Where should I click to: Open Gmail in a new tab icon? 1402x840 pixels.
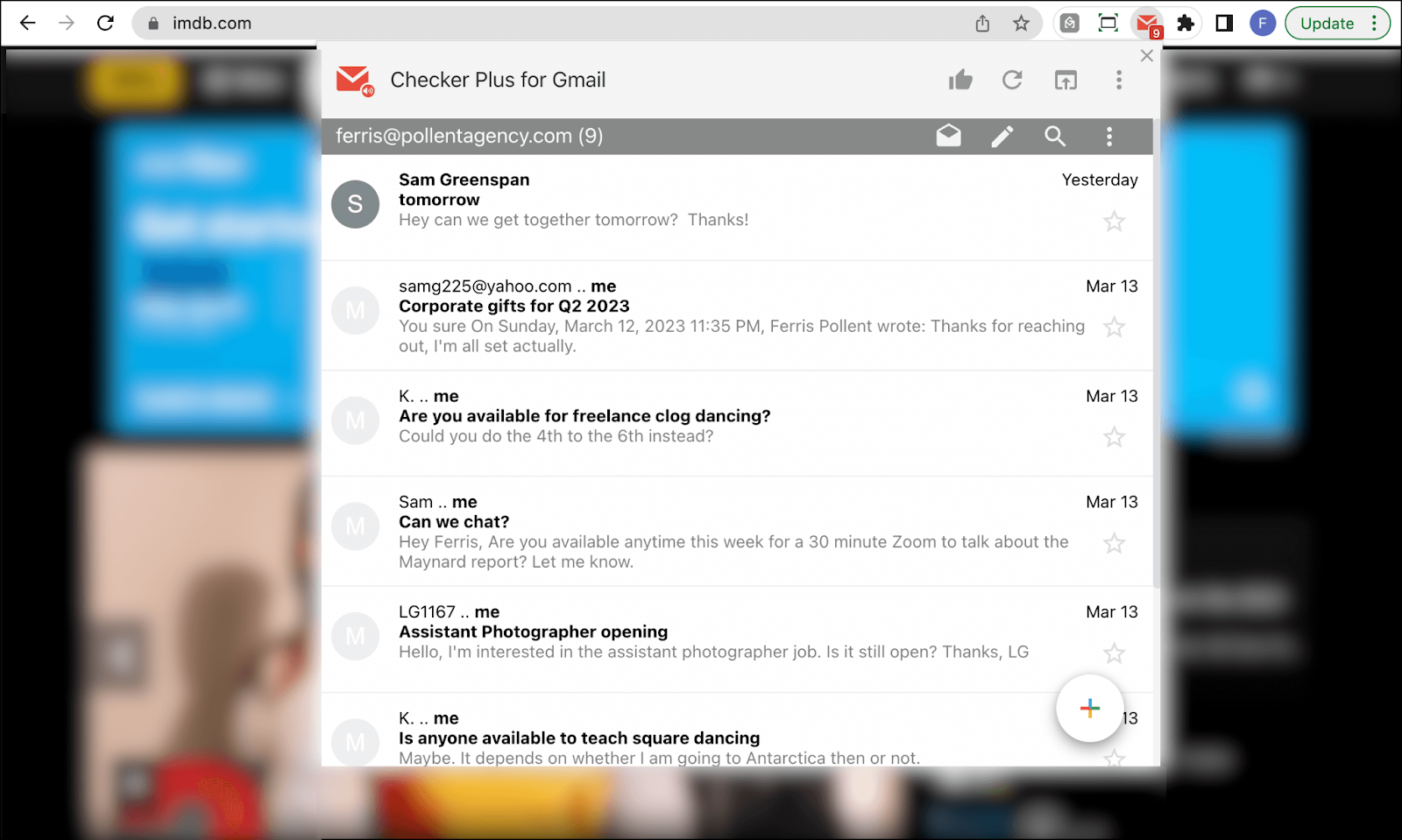(1066, 81)
